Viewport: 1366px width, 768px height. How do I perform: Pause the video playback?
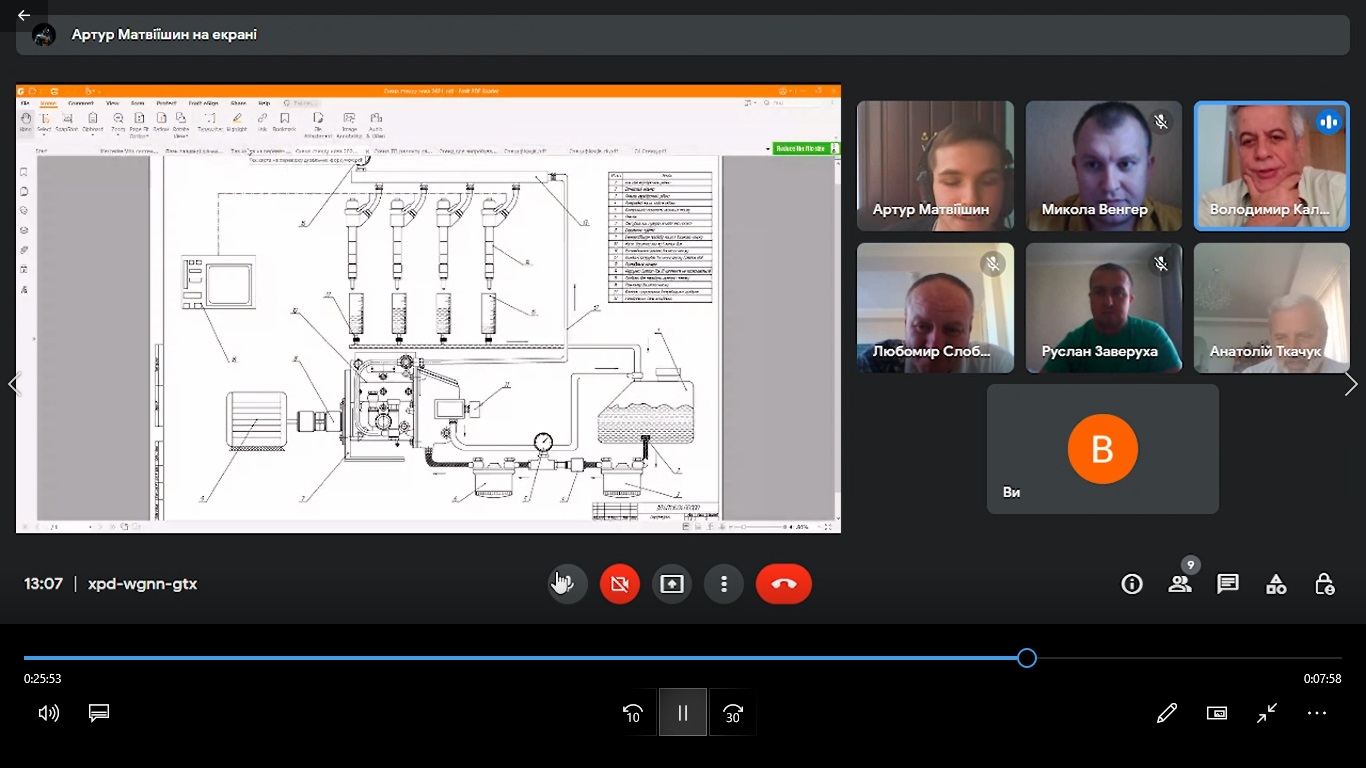pos(683,713)
